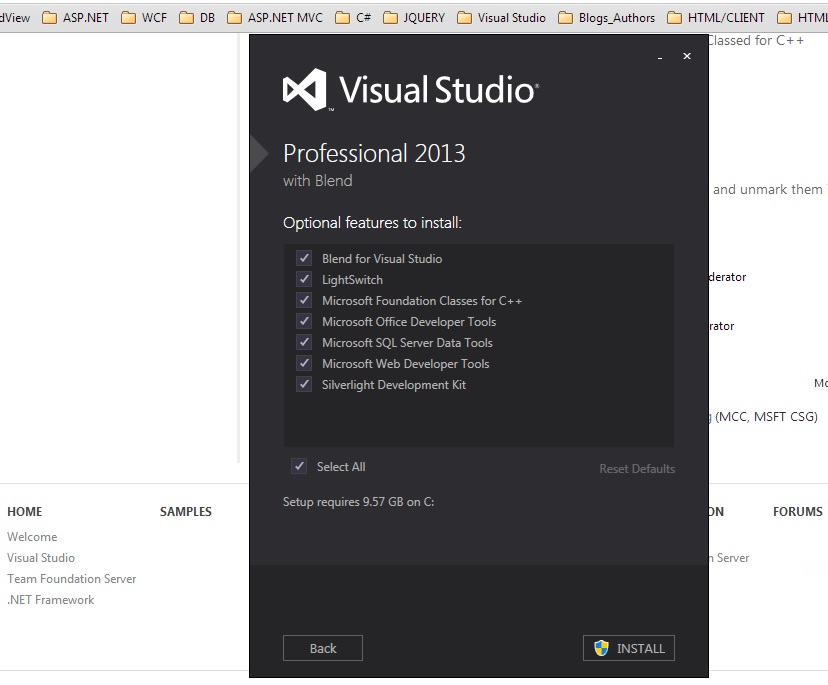
Task: Toggle the Select All checkbox
Action: 299,466
